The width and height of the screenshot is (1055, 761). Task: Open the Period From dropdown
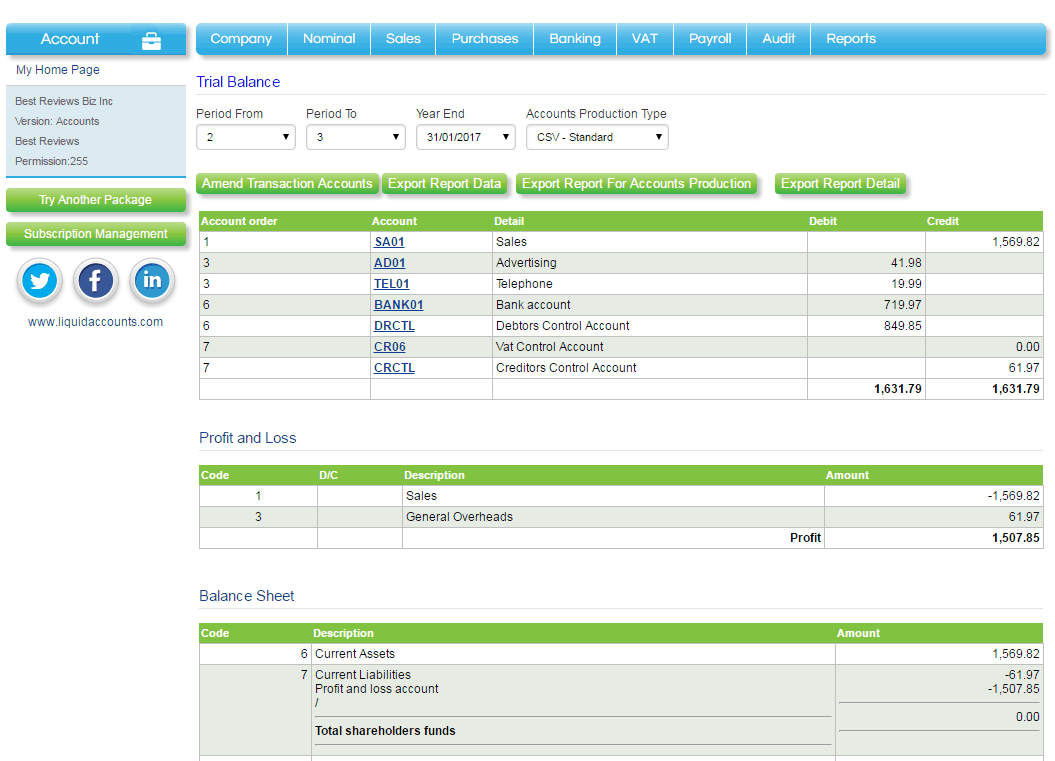245,138
